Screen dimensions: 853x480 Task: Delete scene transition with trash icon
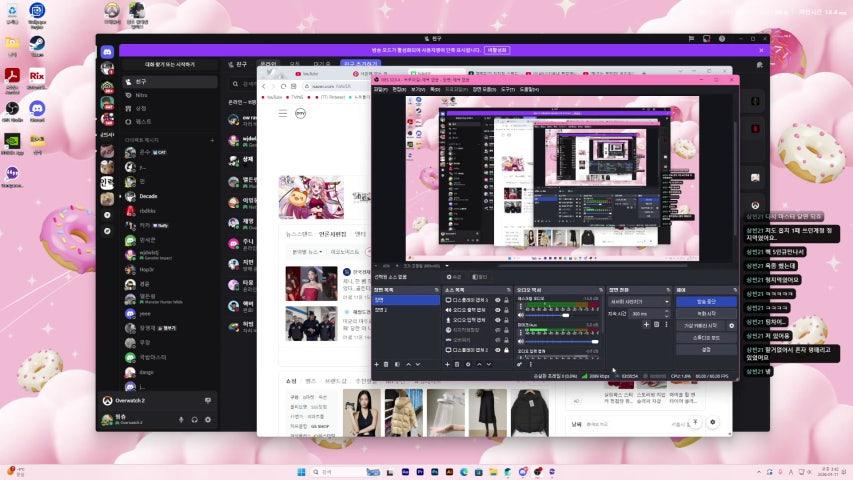[656, 325]
